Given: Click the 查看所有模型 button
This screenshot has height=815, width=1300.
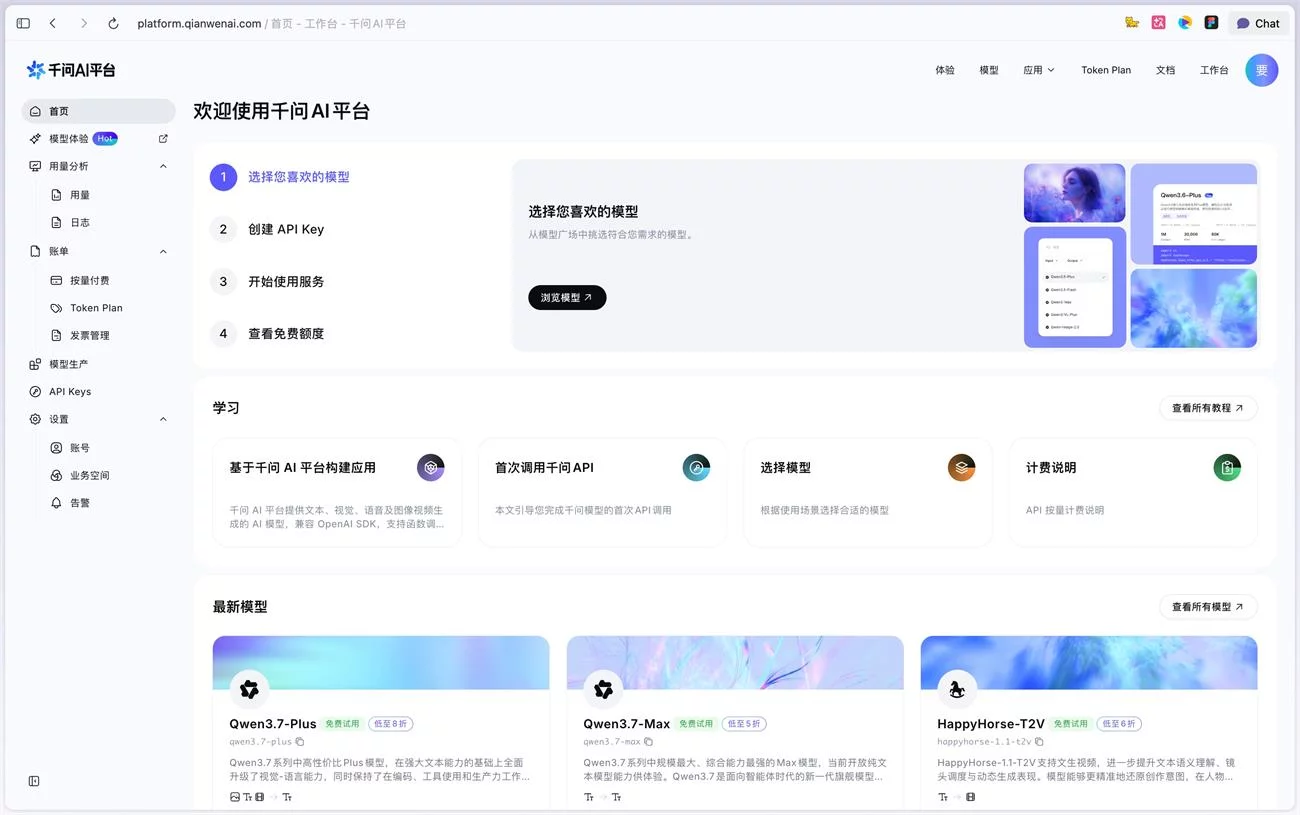Looking at the screenshot, I should tap(1208, 607).
